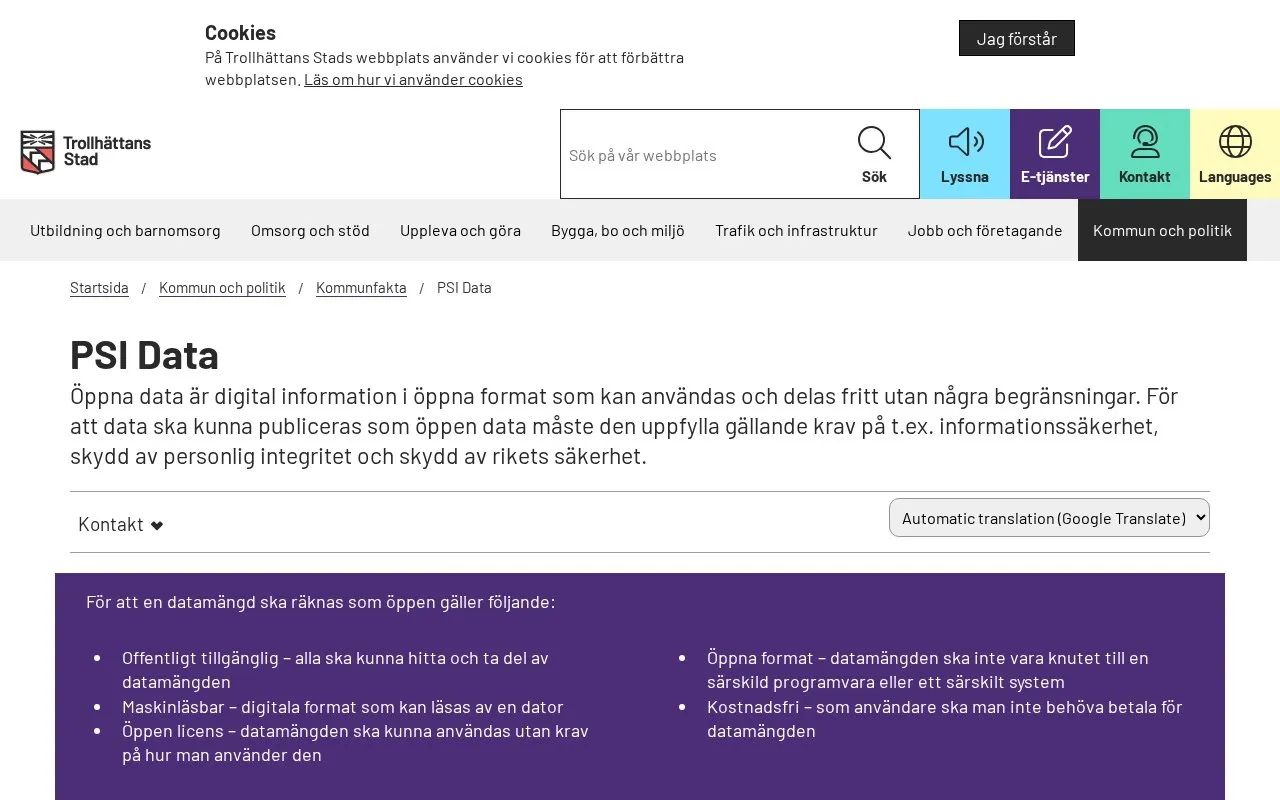
Task: Click the Cookies heading text
Action: tap(240, 32)
